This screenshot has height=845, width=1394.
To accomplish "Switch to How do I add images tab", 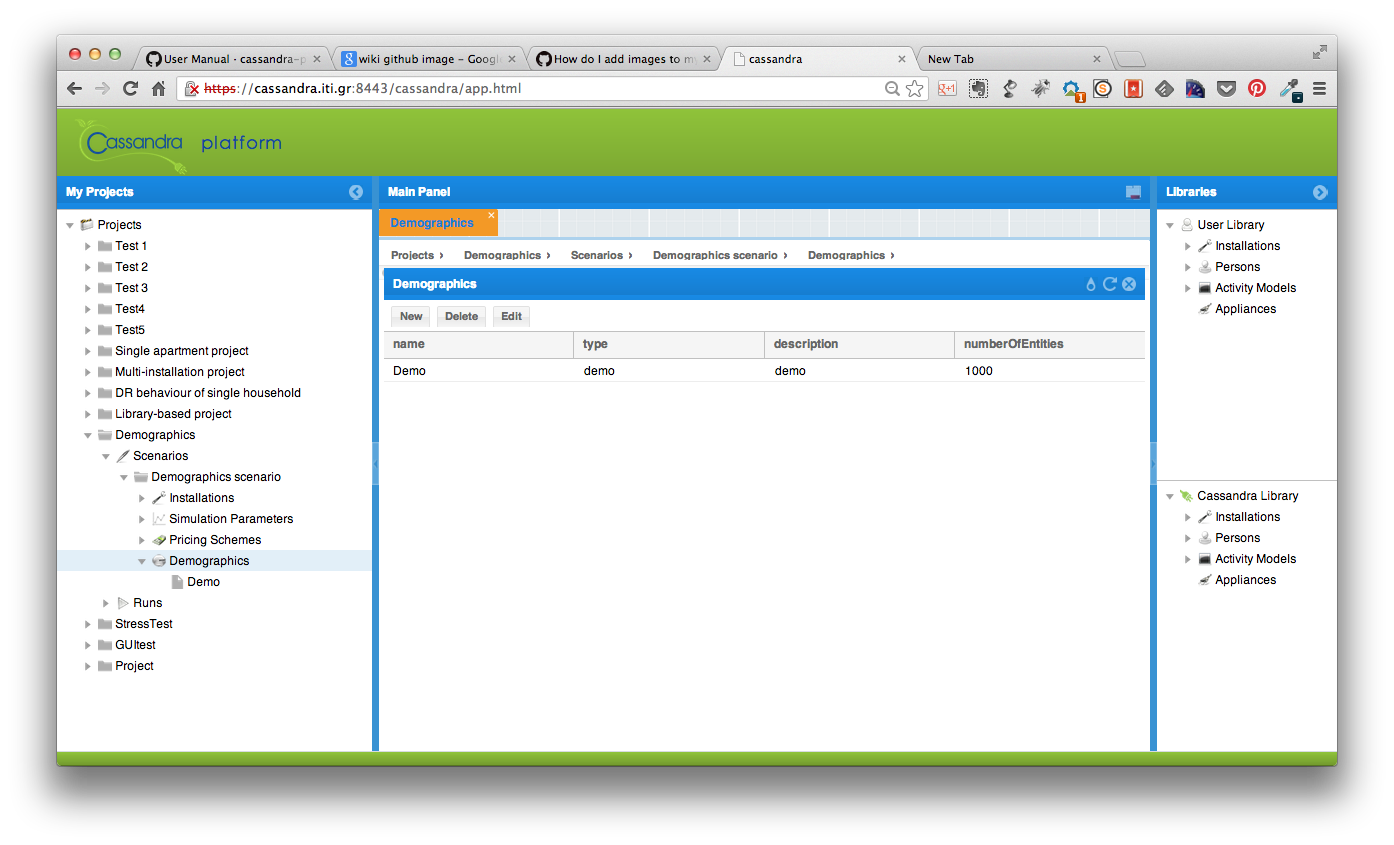I will [x=624, y=59].
